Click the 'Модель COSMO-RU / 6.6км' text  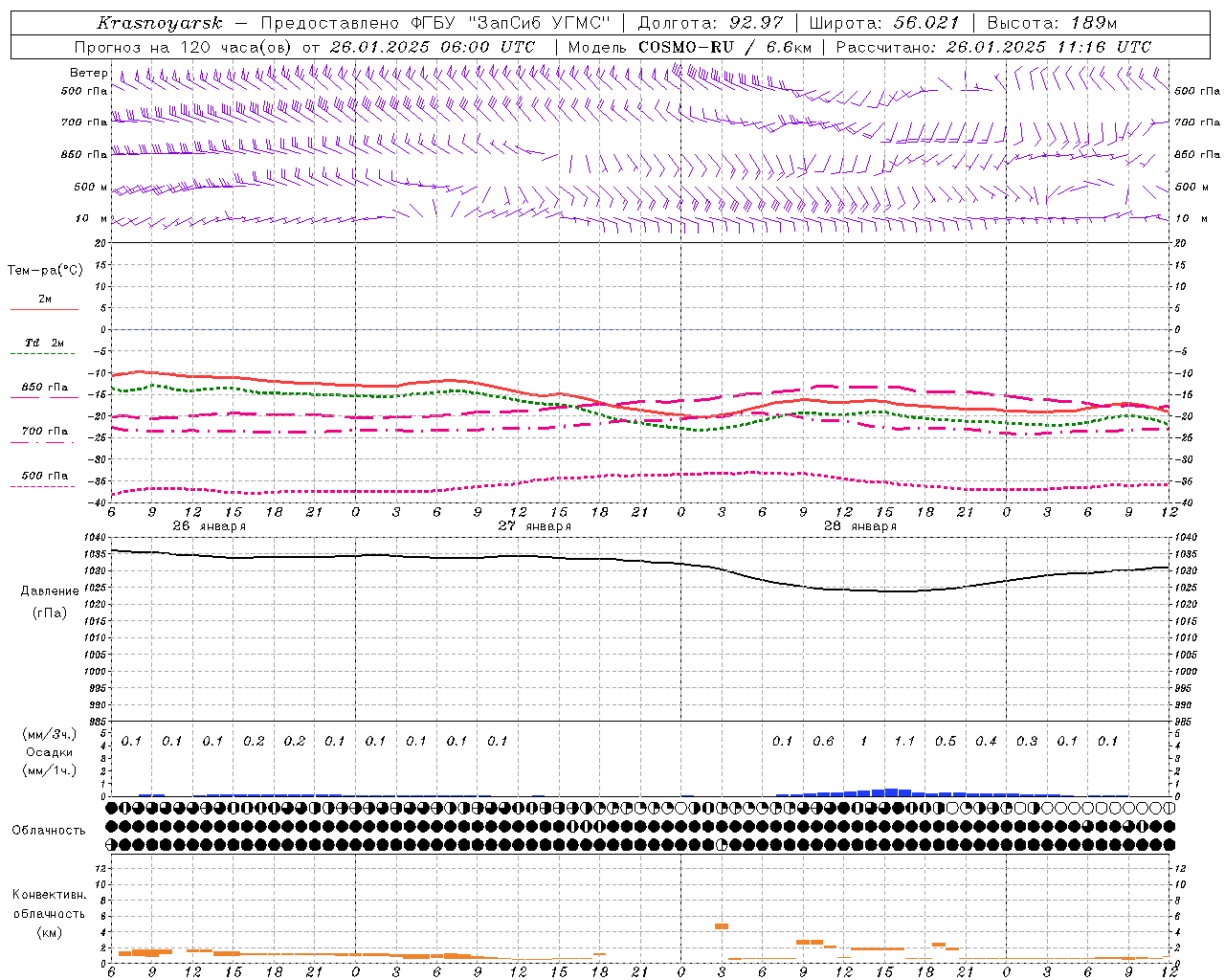click(x=689, y=47)
